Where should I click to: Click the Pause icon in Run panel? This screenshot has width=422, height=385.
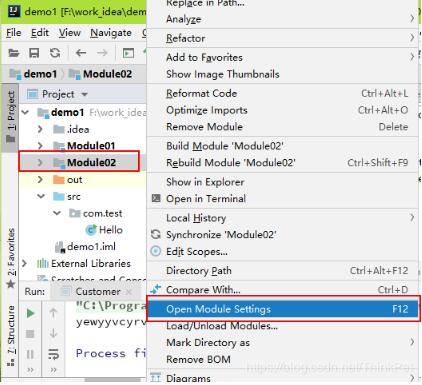(30, 354)
